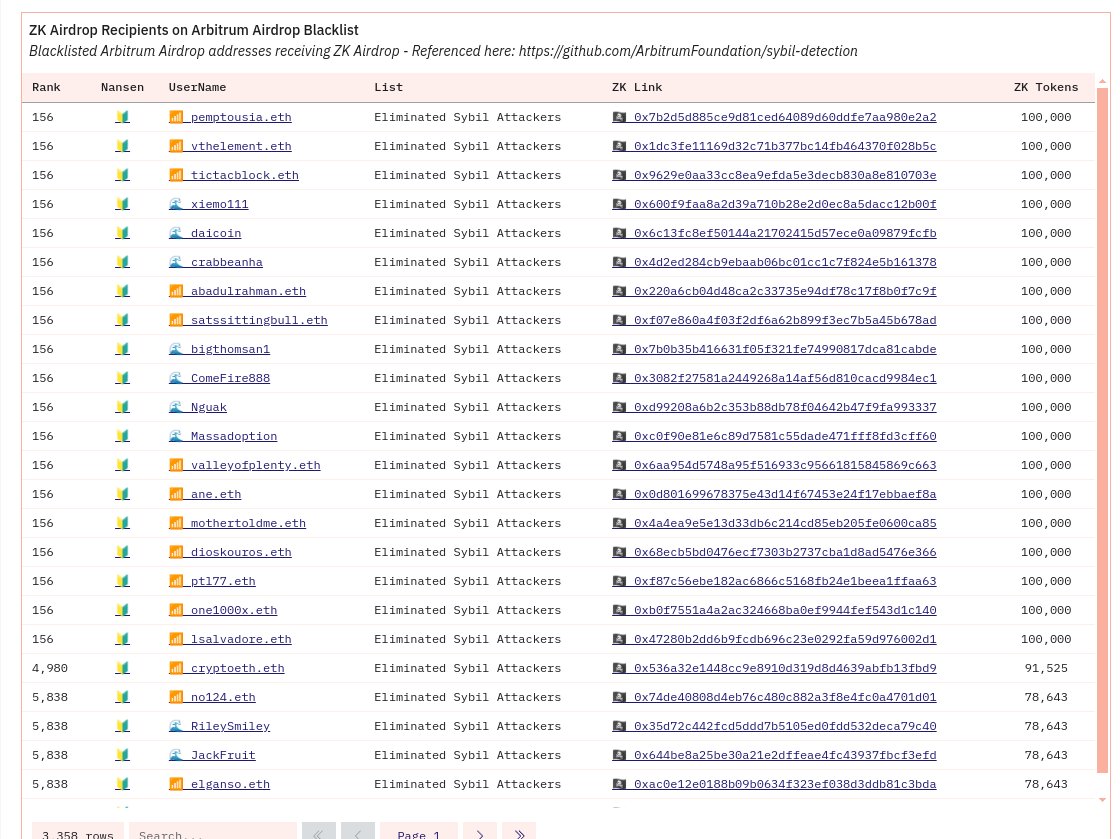
Task: Open mothertoldme.eth username link
Action: (248, 523)
